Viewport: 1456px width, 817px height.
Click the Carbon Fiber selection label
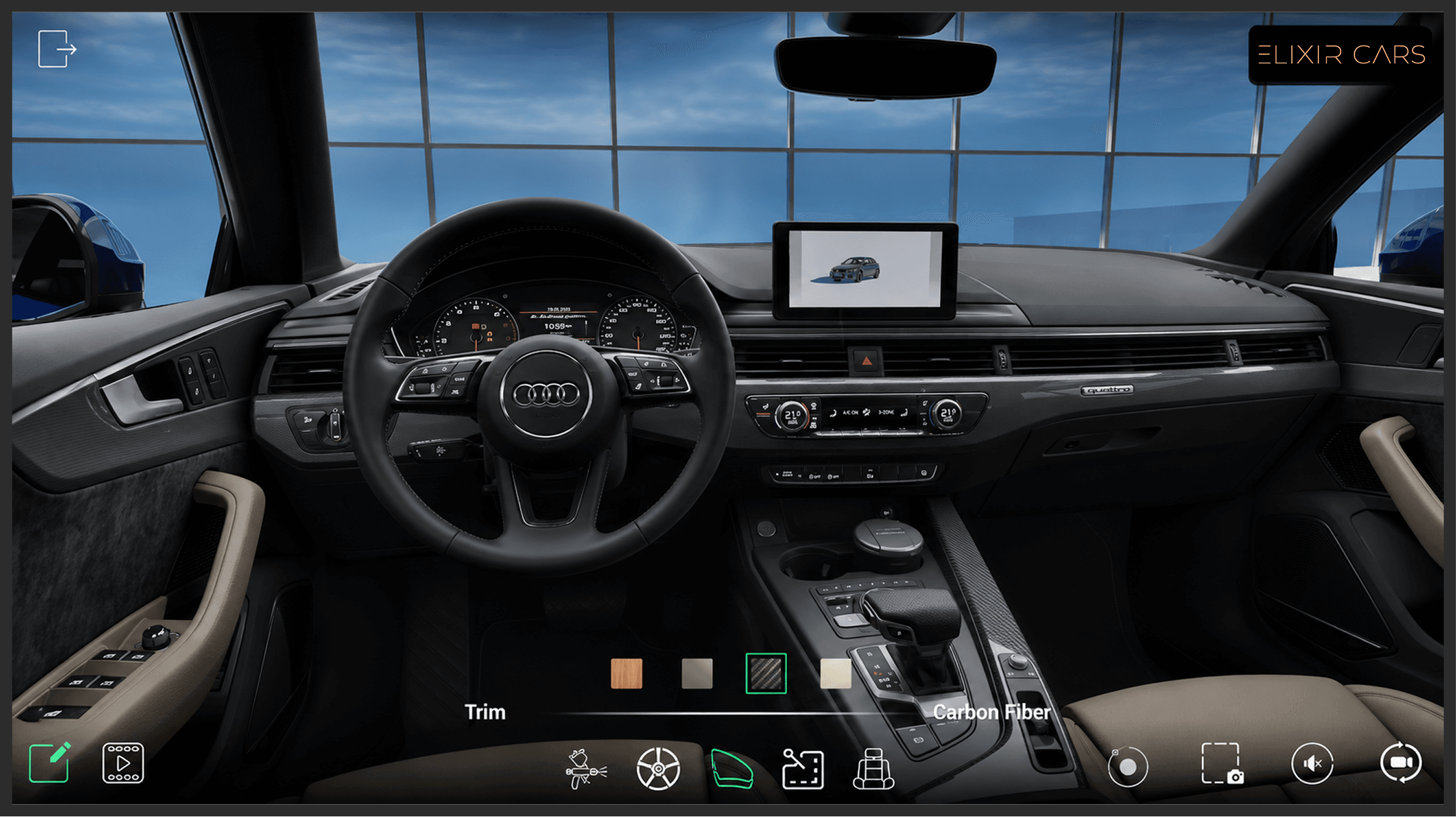(x=992, y=712)
